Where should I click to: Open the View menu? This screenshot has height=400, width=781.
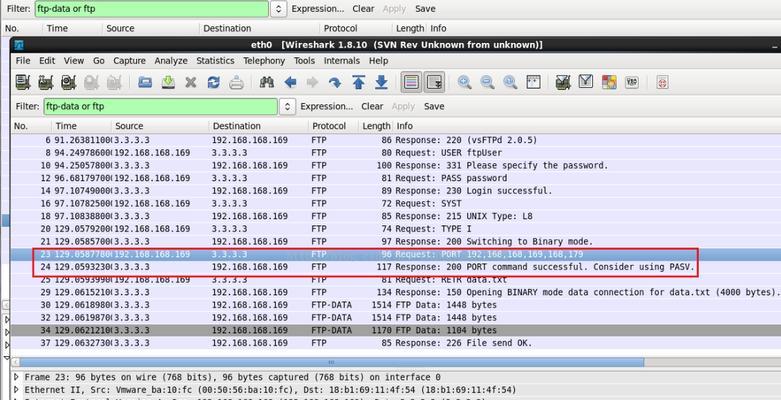[x=74, y=61]
